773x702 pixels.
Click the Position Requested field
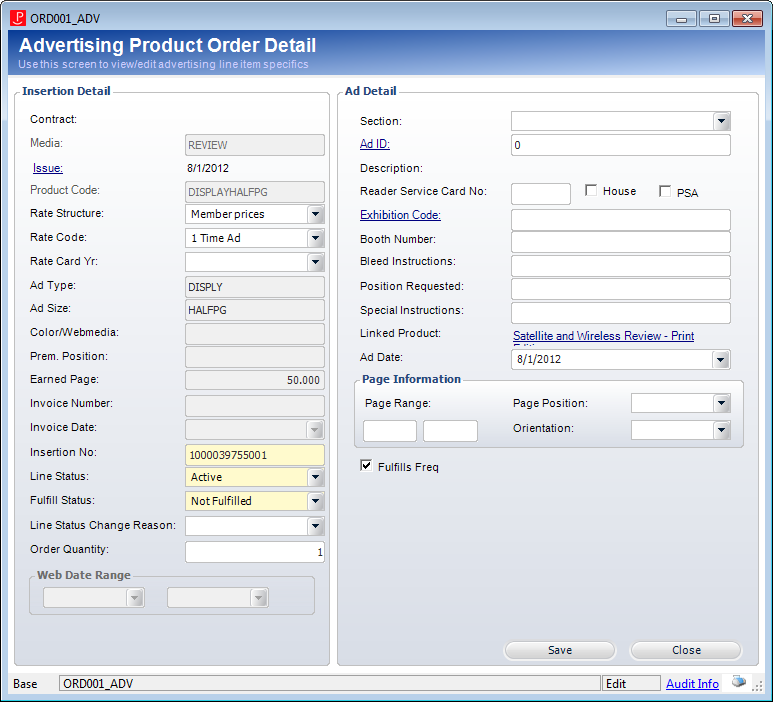pos(621,289)
